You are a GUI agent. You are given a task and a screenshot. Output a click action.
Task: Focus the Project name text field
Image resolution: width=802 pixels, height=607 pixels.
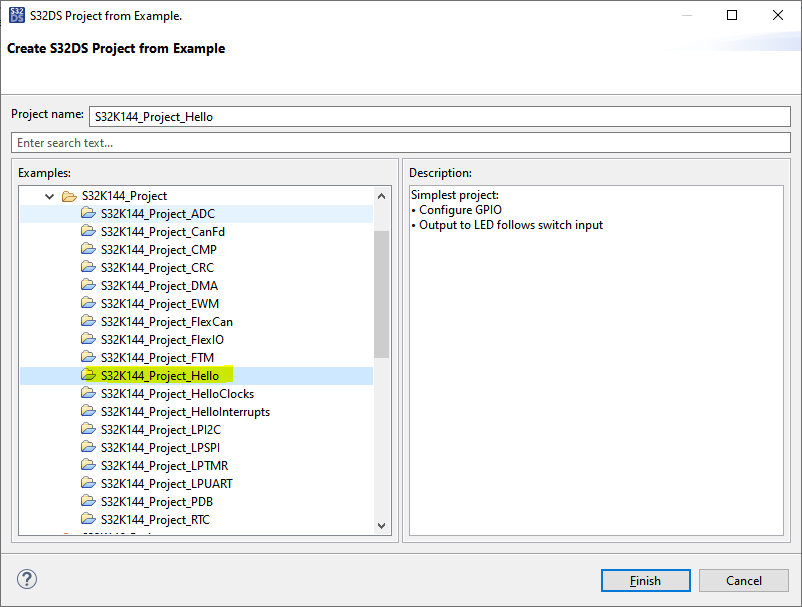440,117
